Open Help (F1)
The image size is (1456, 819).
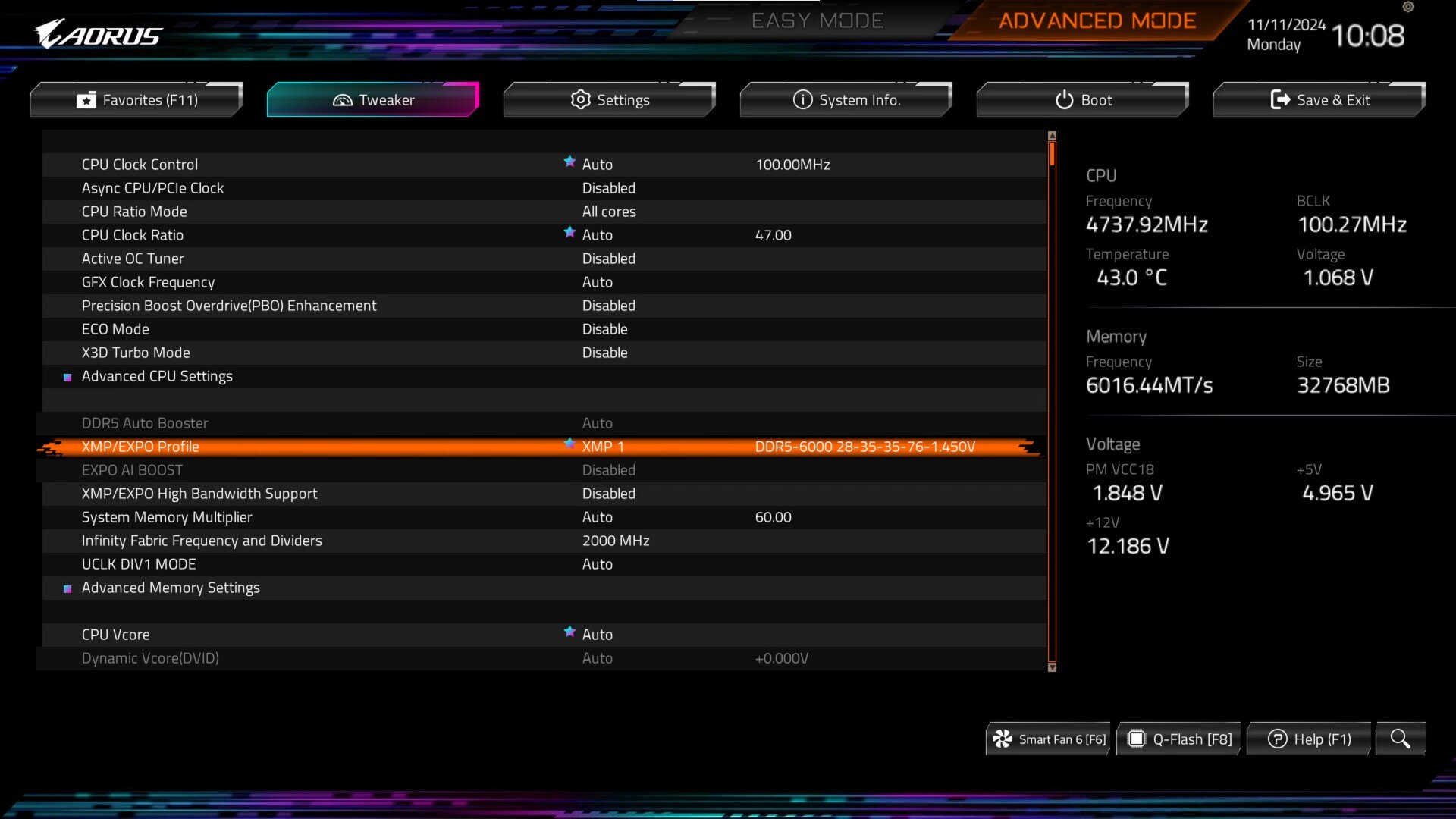pos(1309,739)
